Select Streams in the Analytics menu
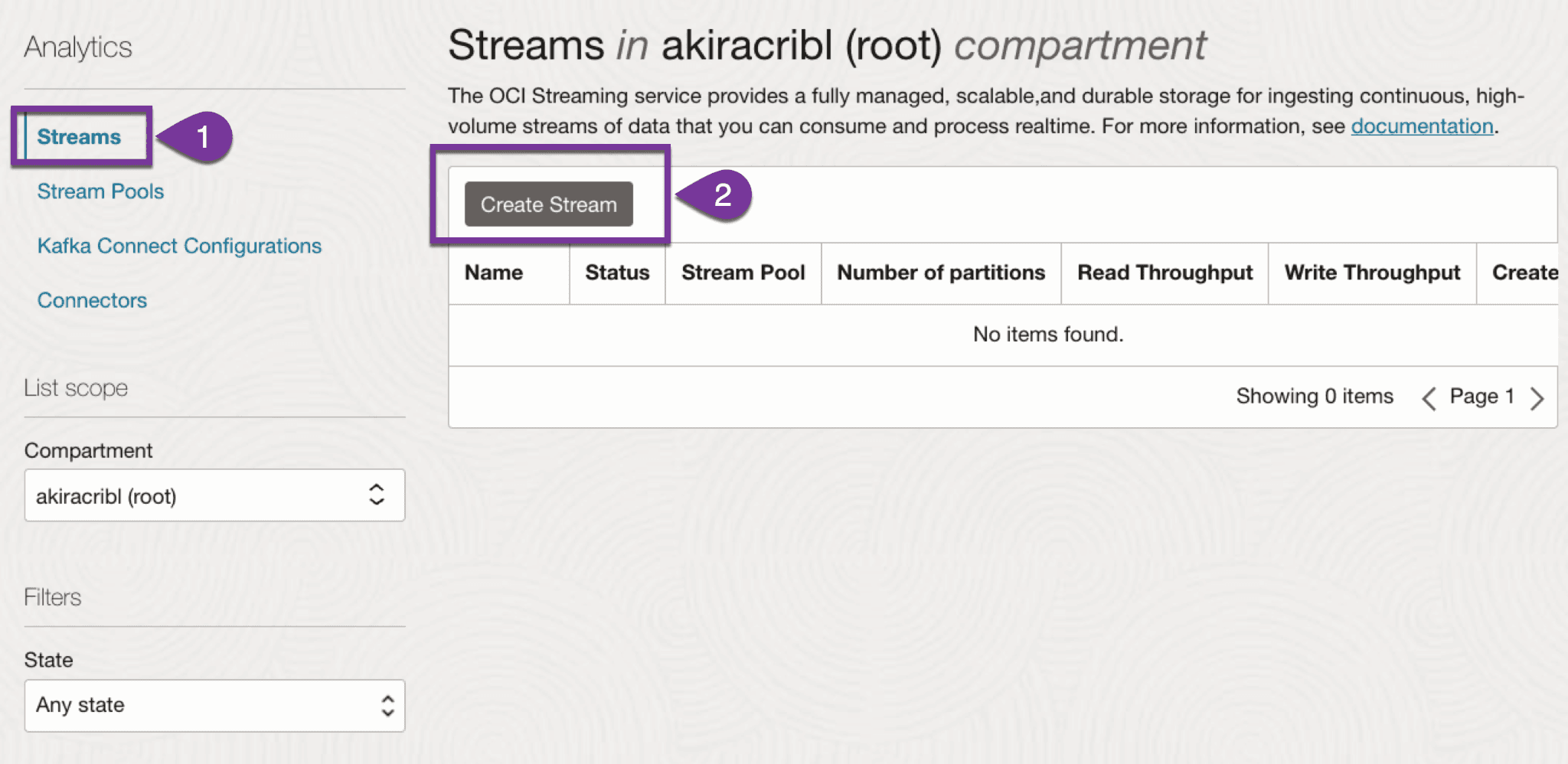This screenshot has width=1568, height=764. [79, 137]
